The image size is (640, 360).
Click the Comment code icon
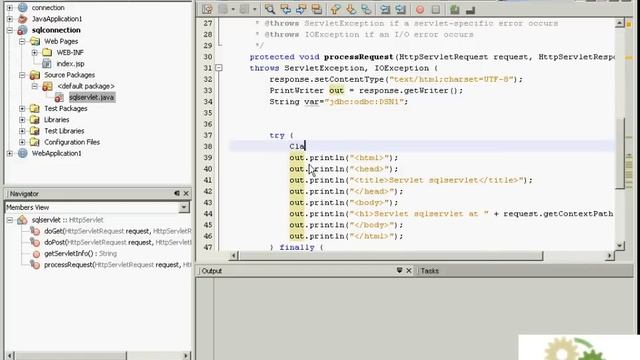[x=455, y=9]
